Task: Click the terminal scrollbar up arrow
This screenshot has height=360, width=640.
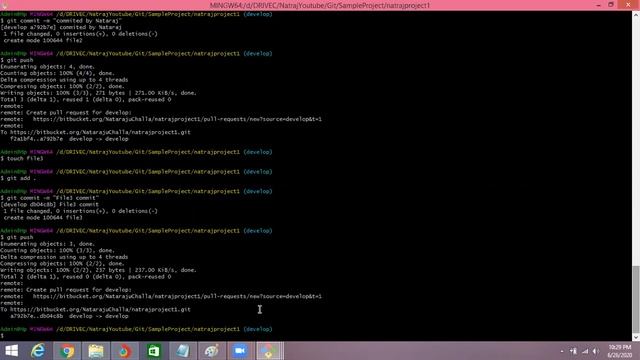Action: click(636, 15)
